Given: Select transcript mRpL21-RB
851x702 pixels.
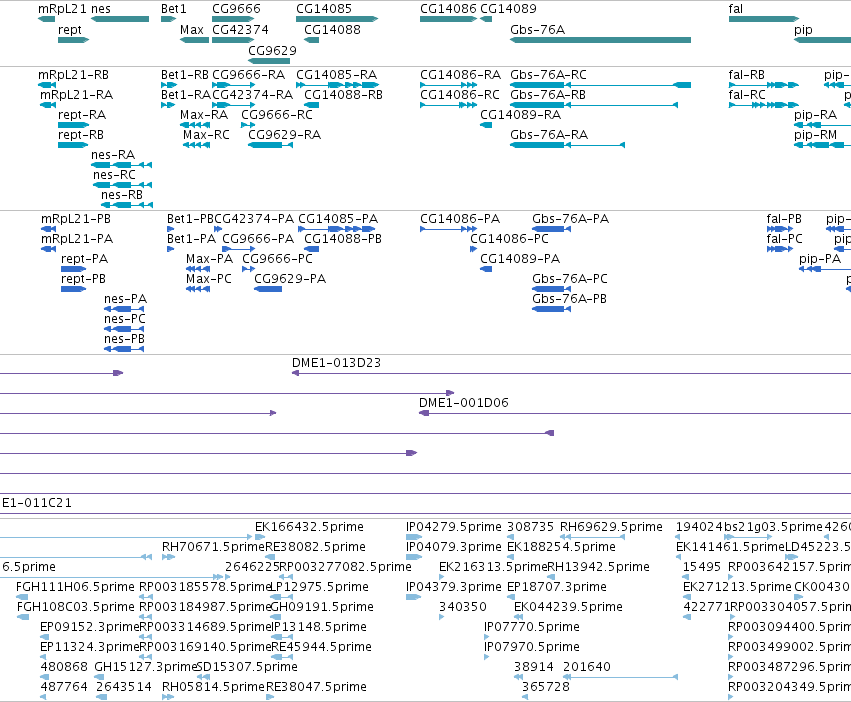Looking at the screenshot, I should pyautogui.click(x=73, y=75).
